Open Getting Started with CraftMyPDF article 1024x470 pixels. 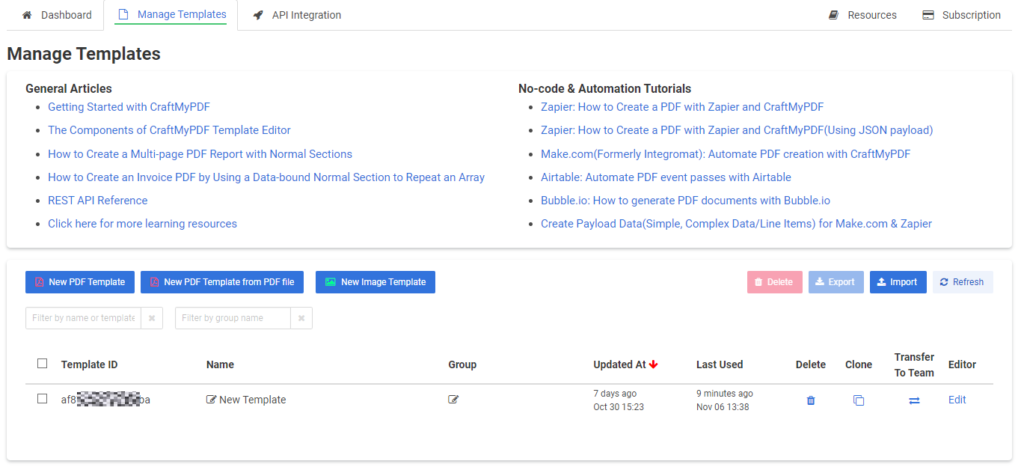click(129, 107)
